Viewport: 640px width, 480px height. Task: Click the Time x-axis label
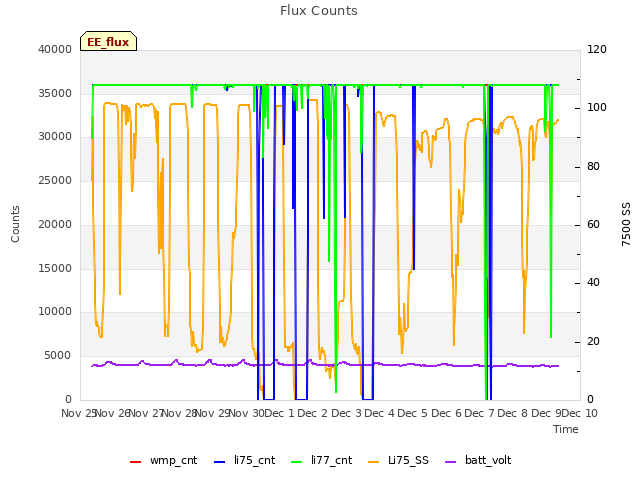[x=566, y=429]
